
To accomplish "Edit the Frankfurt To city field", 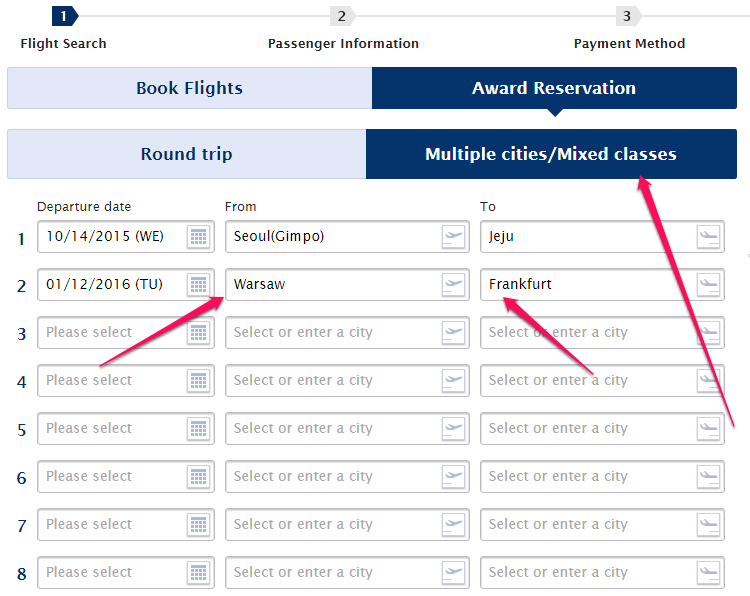I will 602,285.
